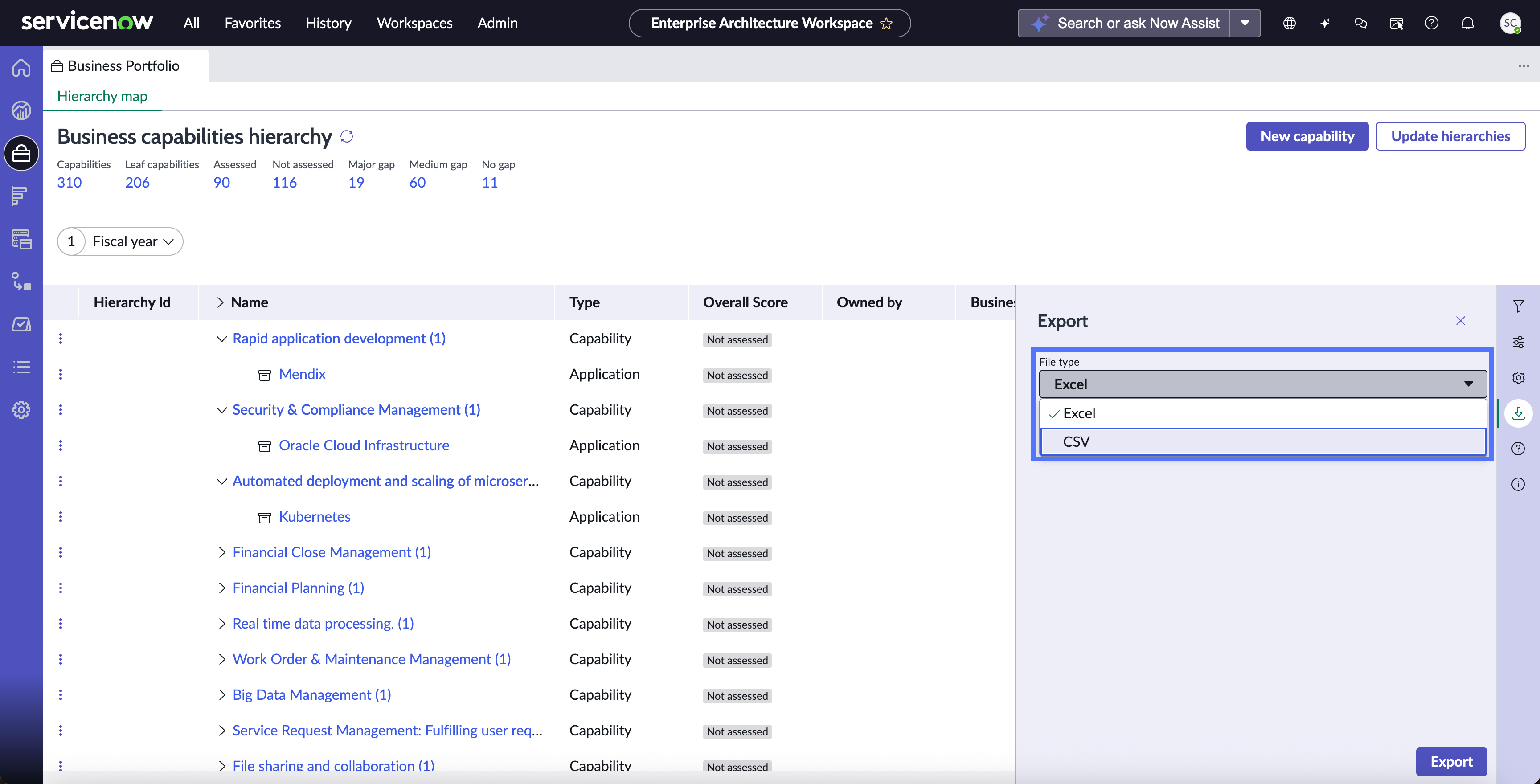Viewport: 1540px width, 784px height.
Task: Click the Overall Score column header
Action: [745, 302]
